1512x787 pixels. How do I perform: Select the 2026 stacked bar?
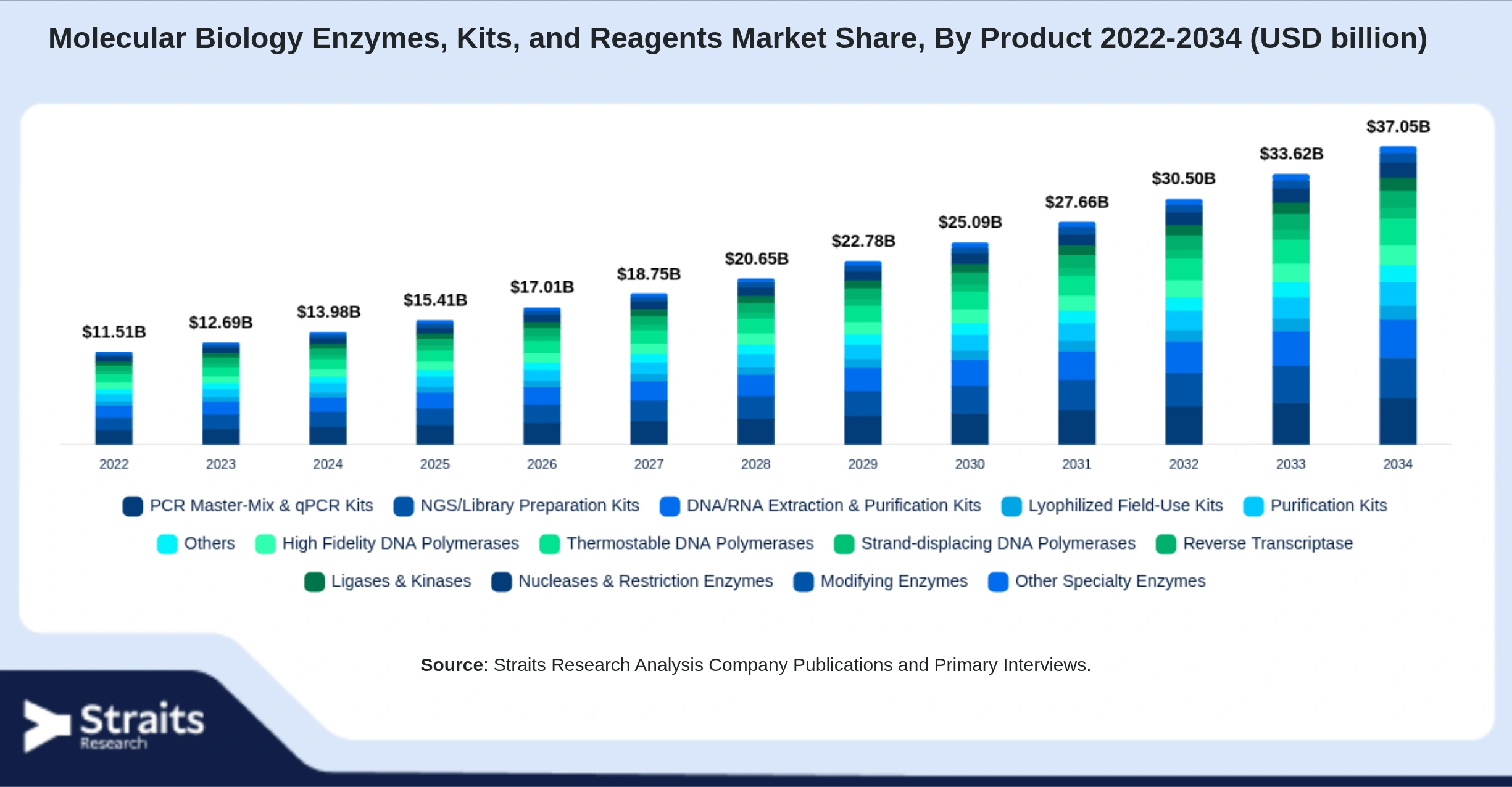click(x=542, y=376)
